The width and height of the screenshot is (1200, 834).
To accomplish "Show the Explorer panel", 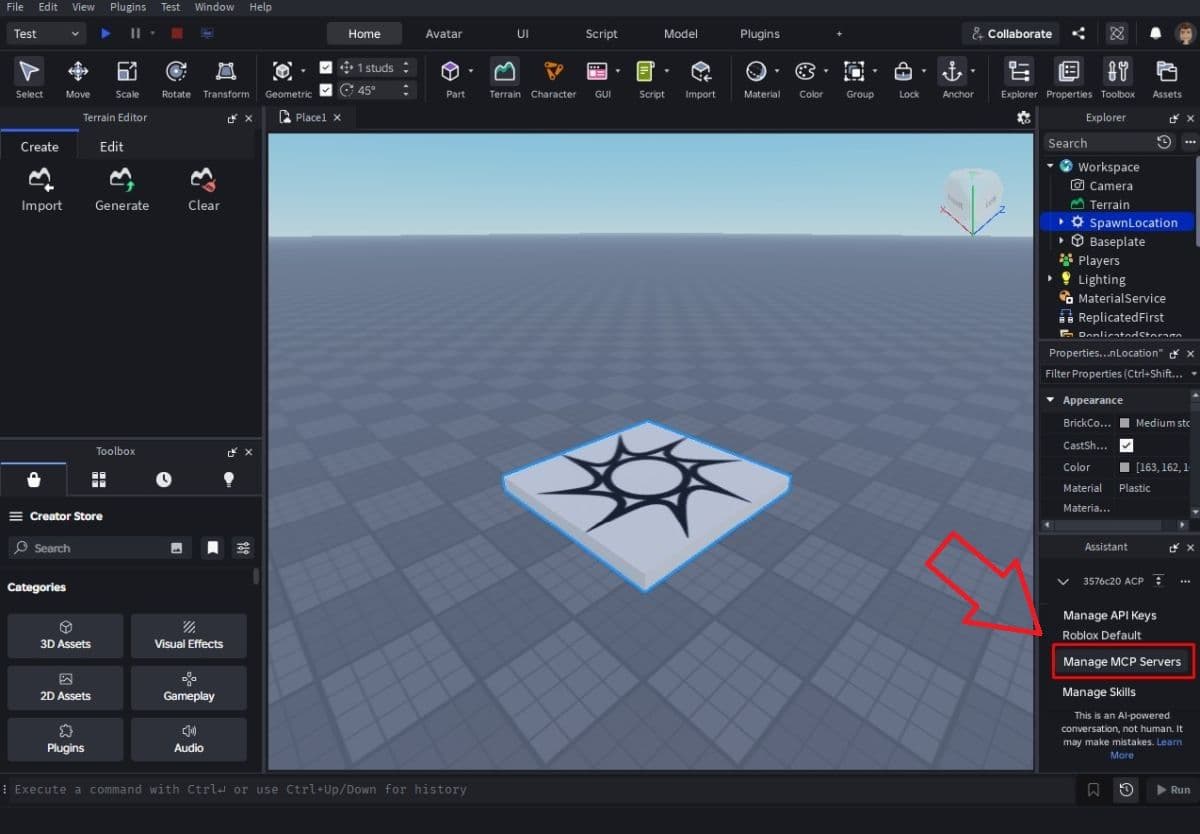I will pyautogui.click(x=1019, y=79).
